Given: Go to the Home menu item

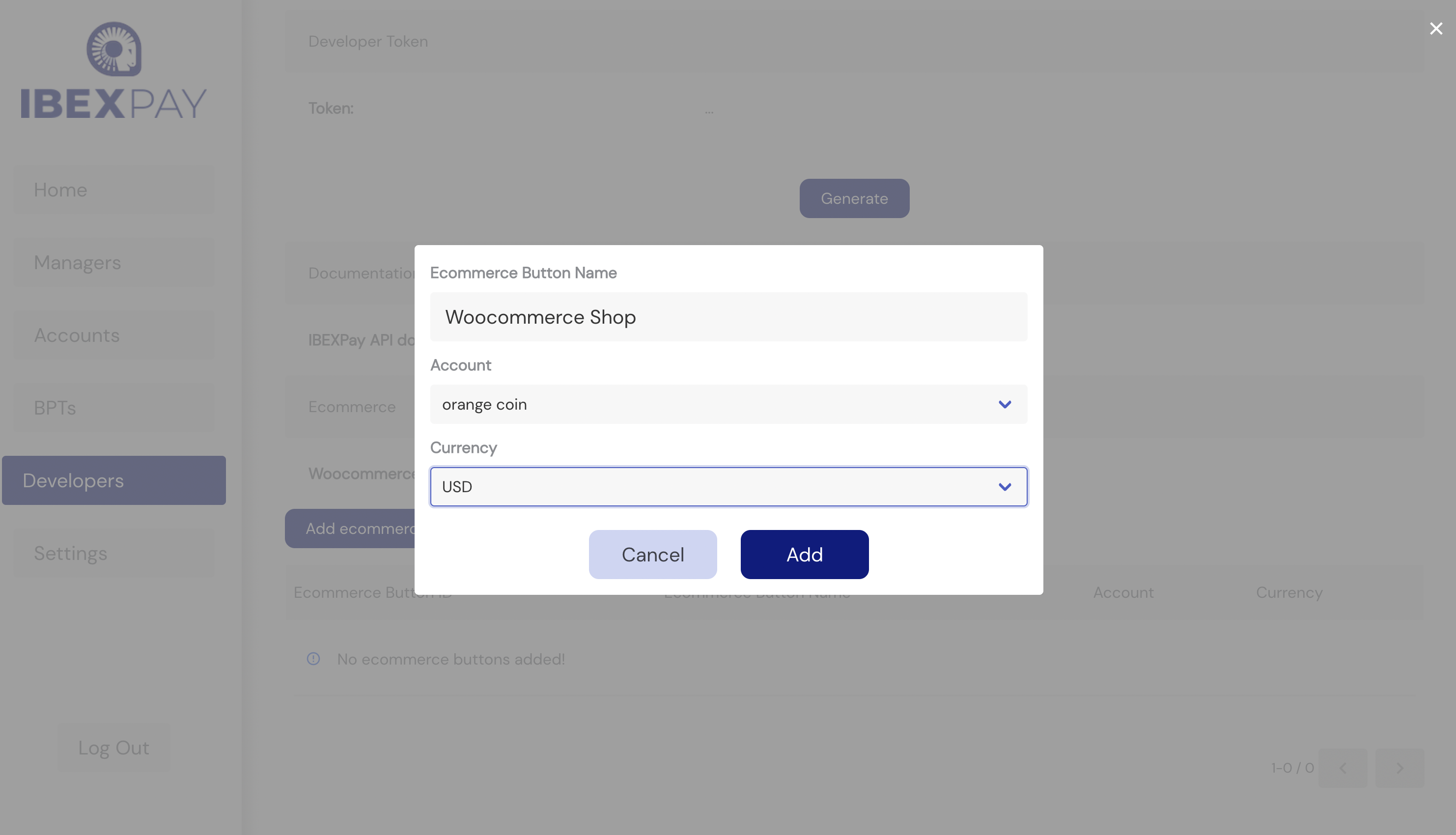Looking at the screenshot, I should coord(113,190).
